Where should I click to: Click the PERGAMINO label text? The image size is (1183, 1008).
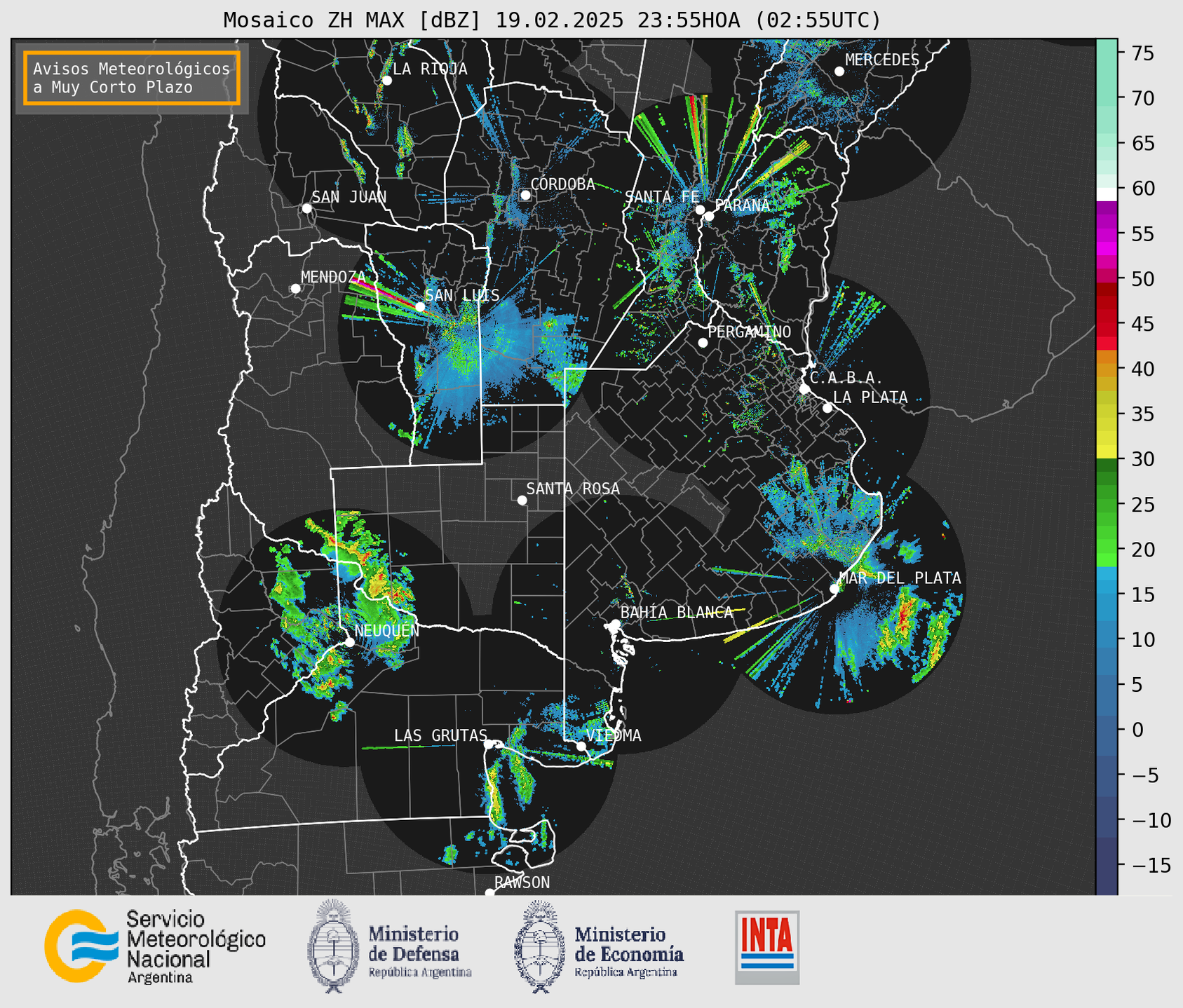(750, 332)
